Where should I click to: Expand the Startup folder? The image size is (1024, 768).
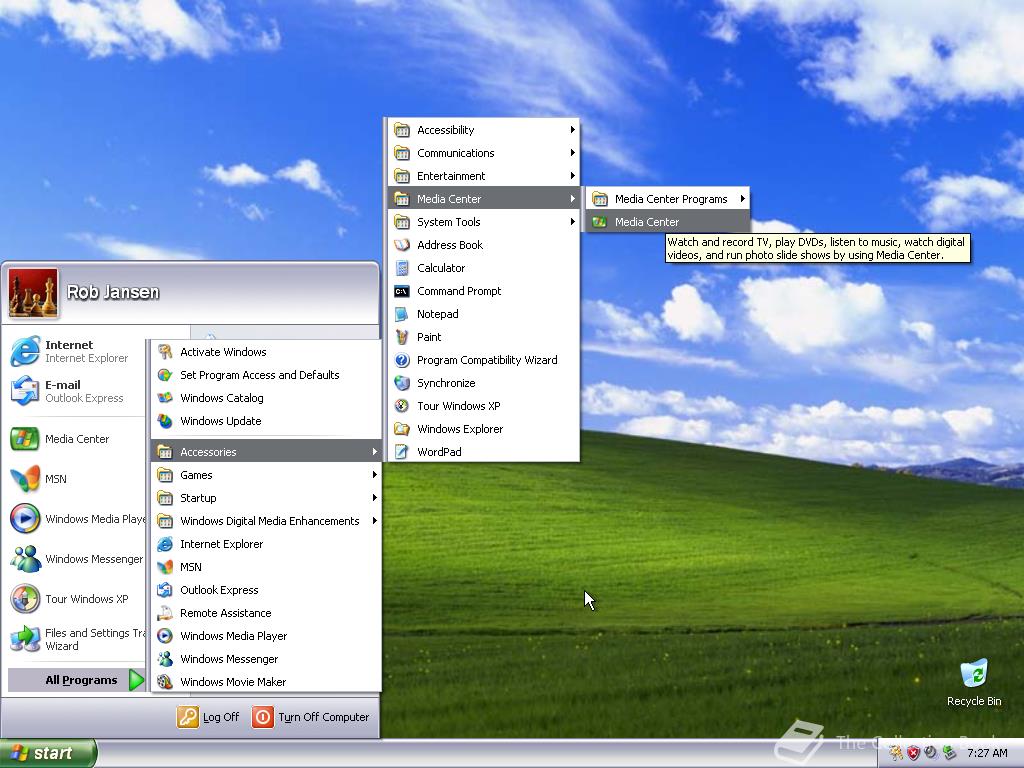(x=266, y=498)
